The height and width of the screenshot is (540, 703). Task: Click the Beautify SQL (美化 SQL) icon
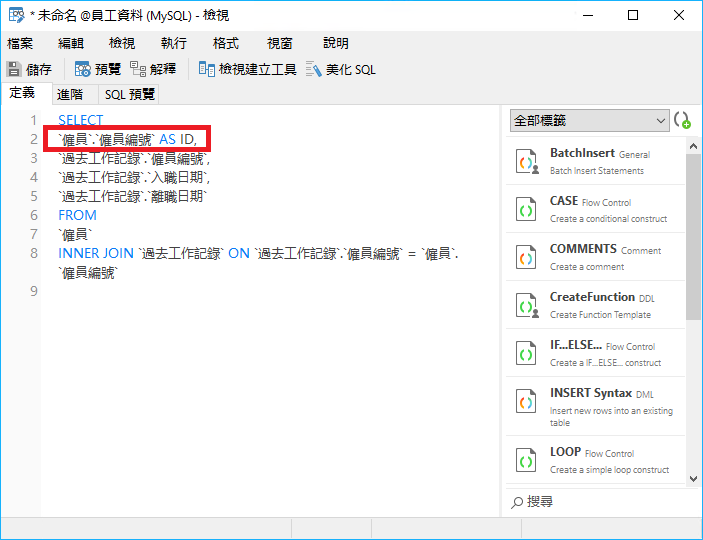click(314, 69)
